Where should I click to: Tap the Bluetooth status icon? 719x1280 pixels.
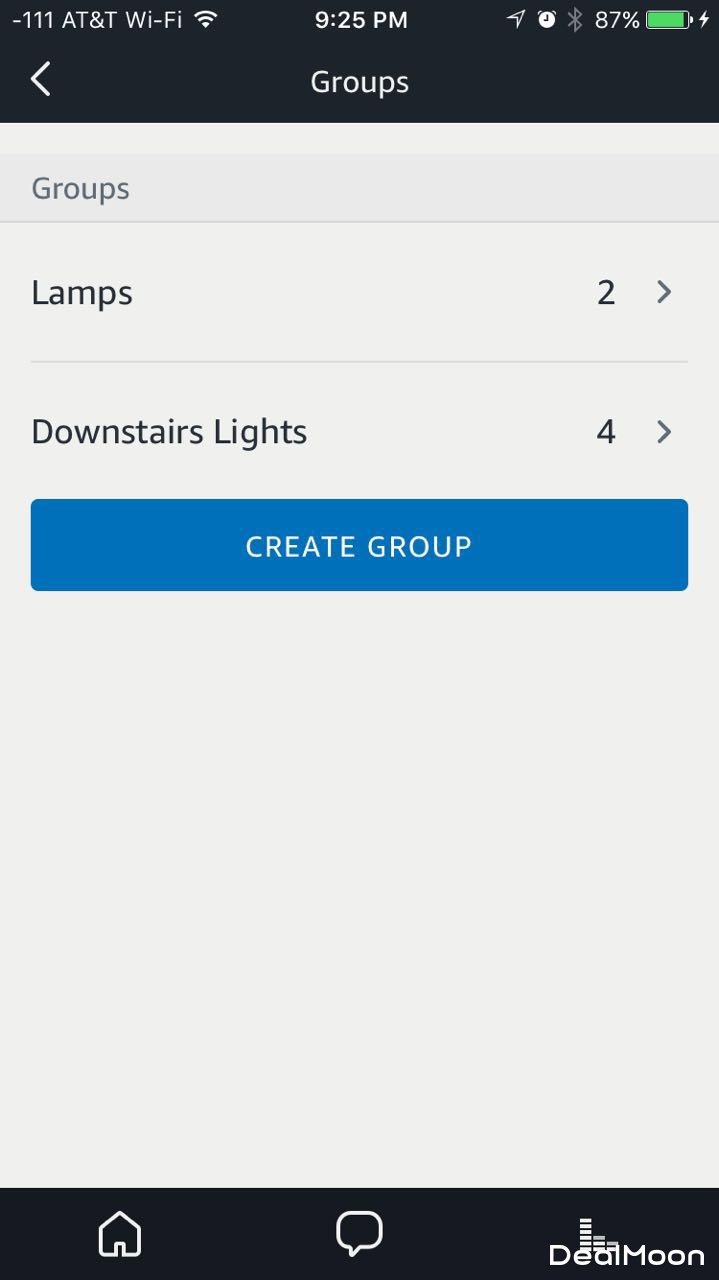point(575,19)
